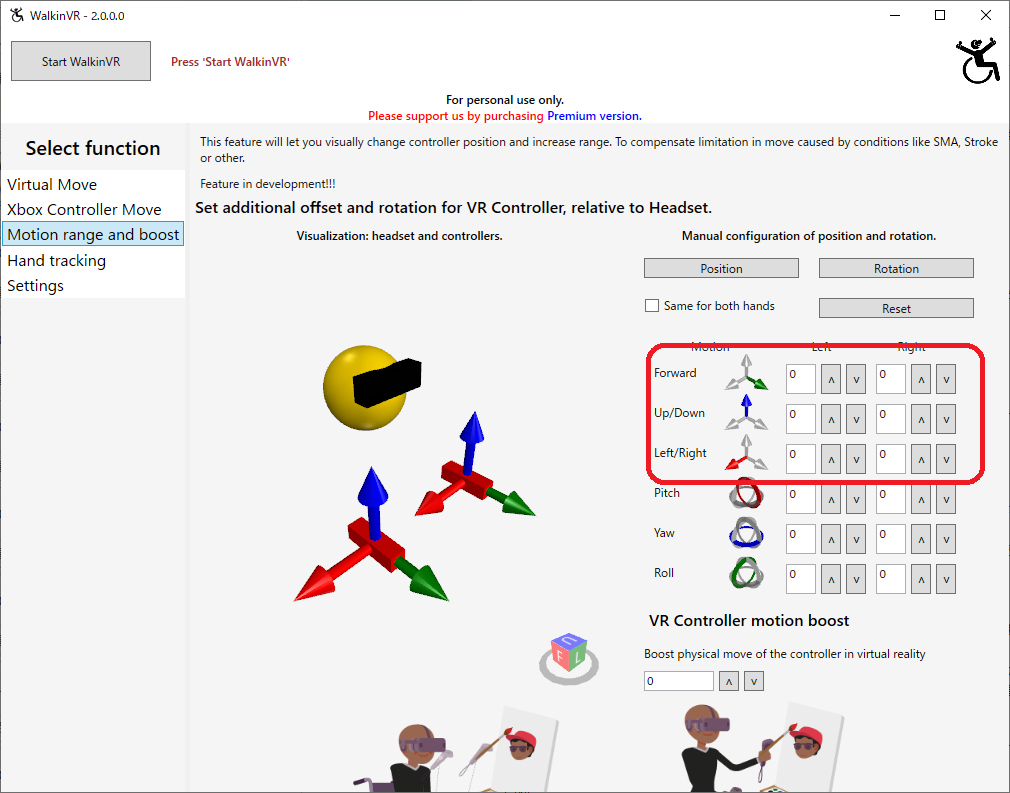Click the Roll Left value field

(801, 579)
